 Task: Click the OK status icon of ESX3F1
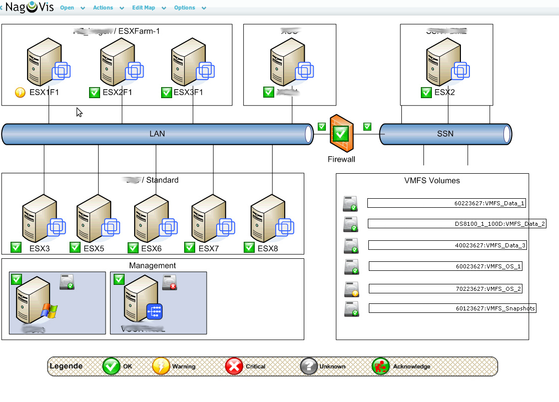166,93
